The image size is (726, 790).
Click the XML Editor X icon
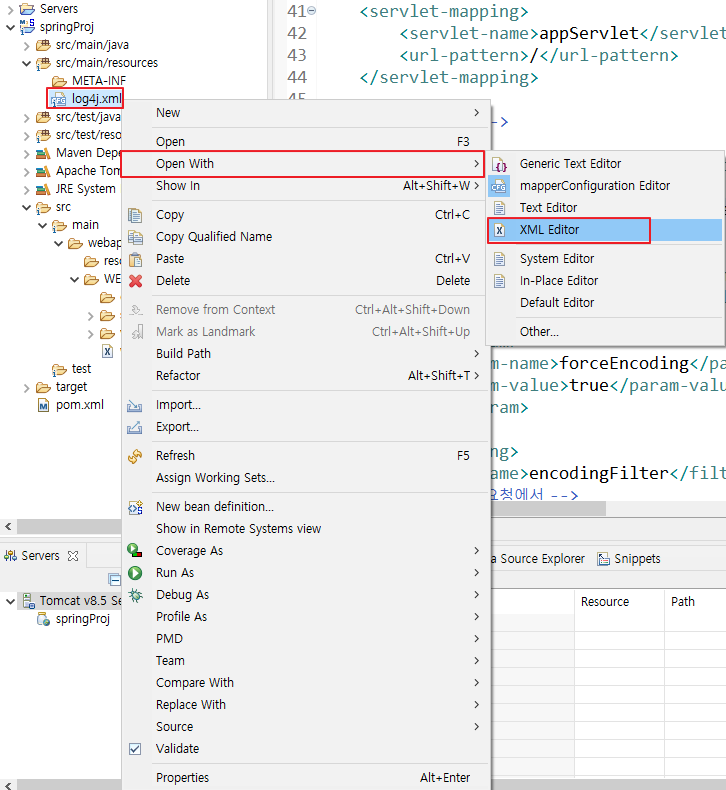(x=499, y=230)
